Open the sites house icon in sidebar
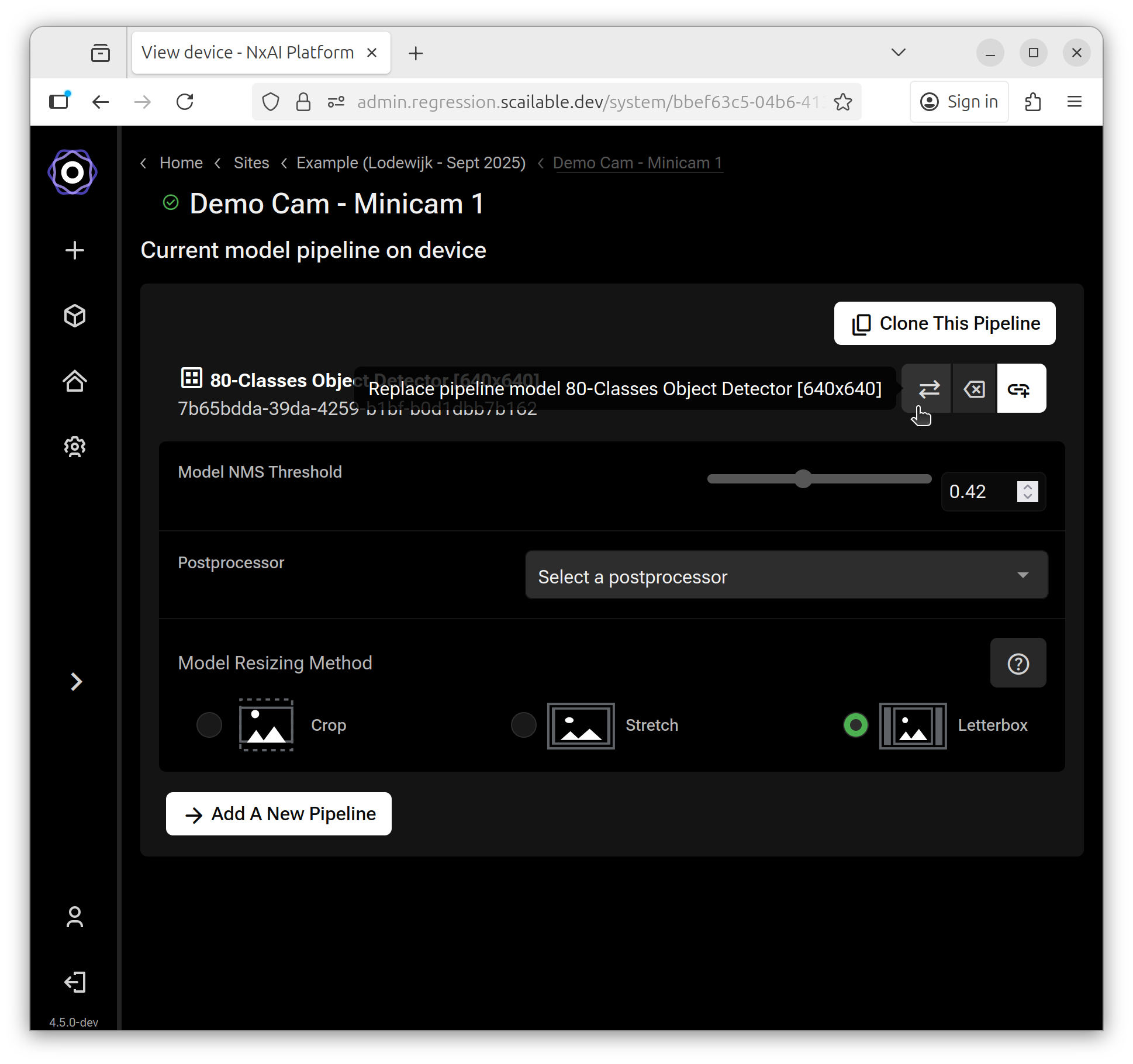This screenshot has height=1064, width=1133. pos(75,381)
